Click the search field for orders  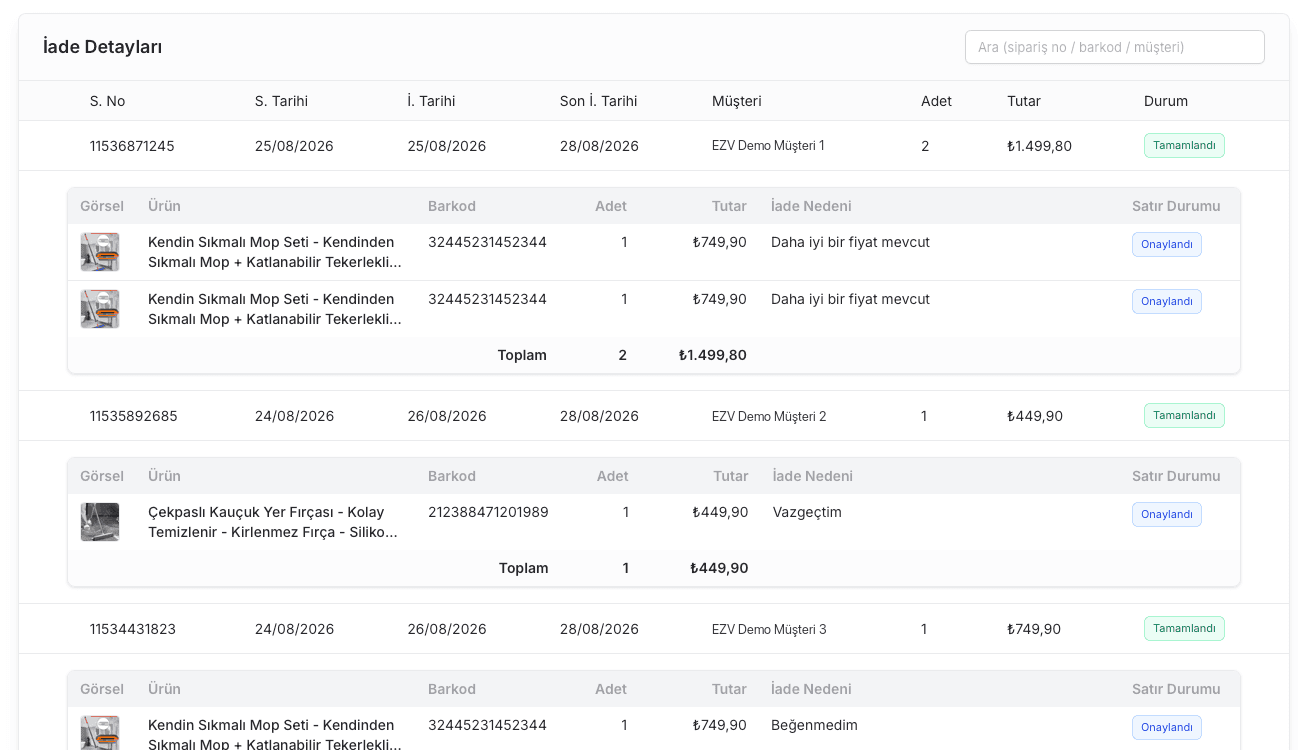coord(1114,47)
